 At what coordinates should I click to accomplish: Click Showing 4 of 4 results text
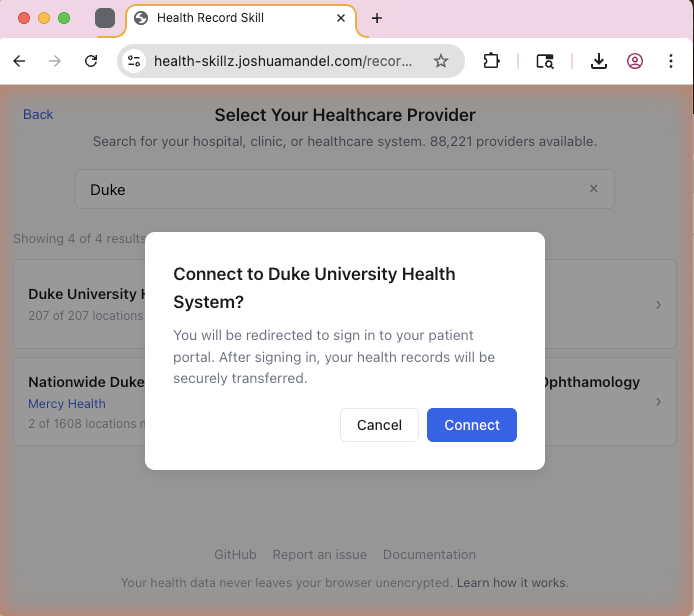click(x=79, y=239)
